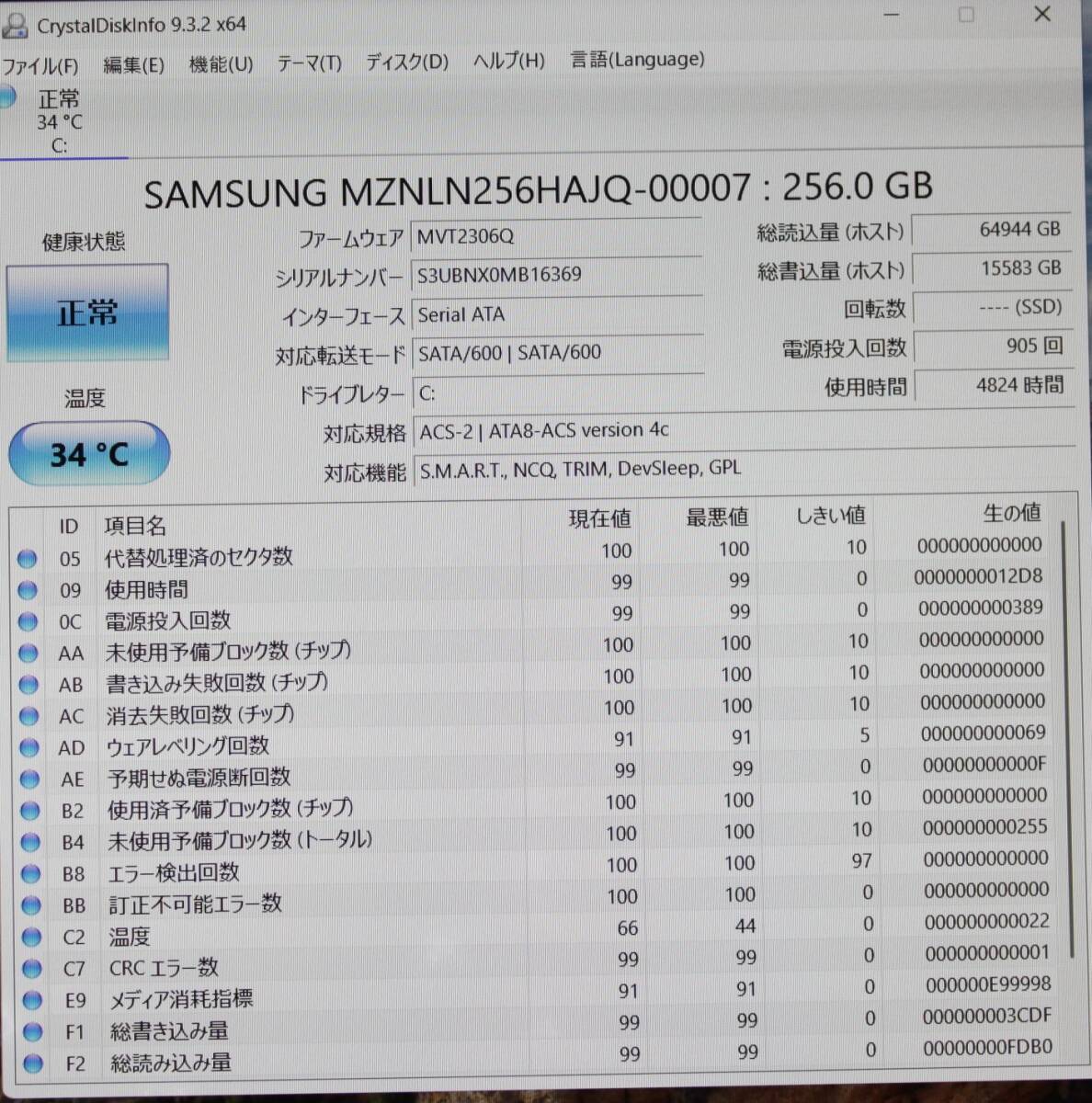Click the indicator beside CRC エラー数
The width and height of the screenshot is (1092, 1103).
tap(33, 970)
